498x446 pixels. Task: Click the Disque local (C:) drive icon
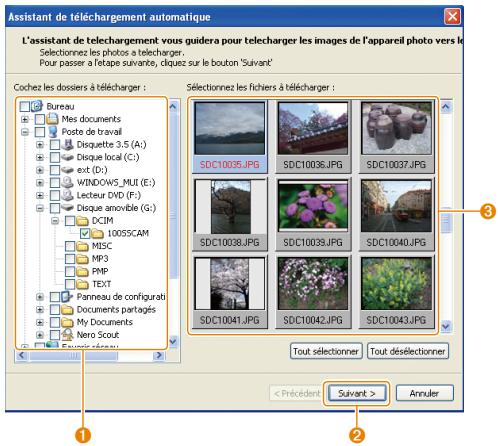tap(67, 157)
